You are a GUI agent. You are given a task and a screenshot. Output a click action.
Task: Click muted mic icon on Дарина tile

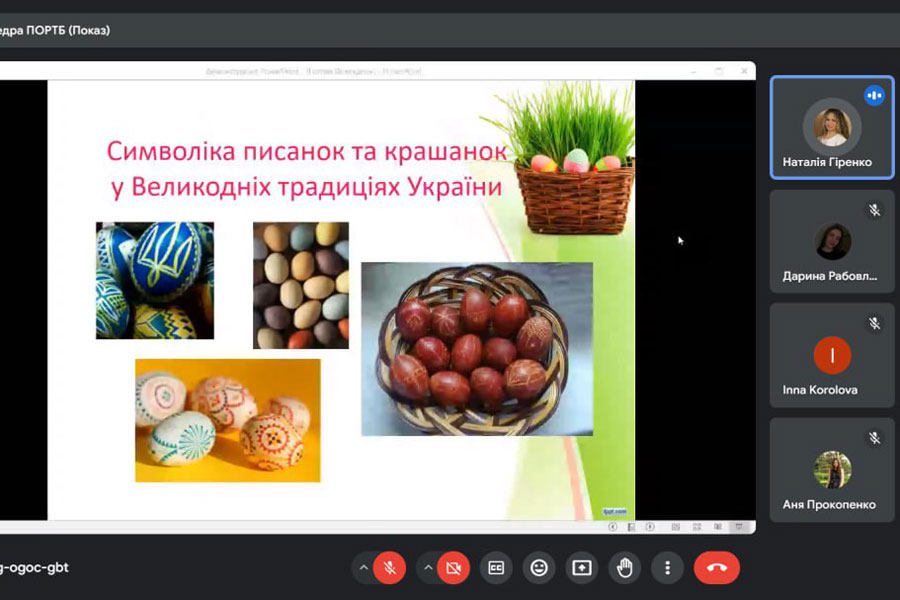point(874,210)
